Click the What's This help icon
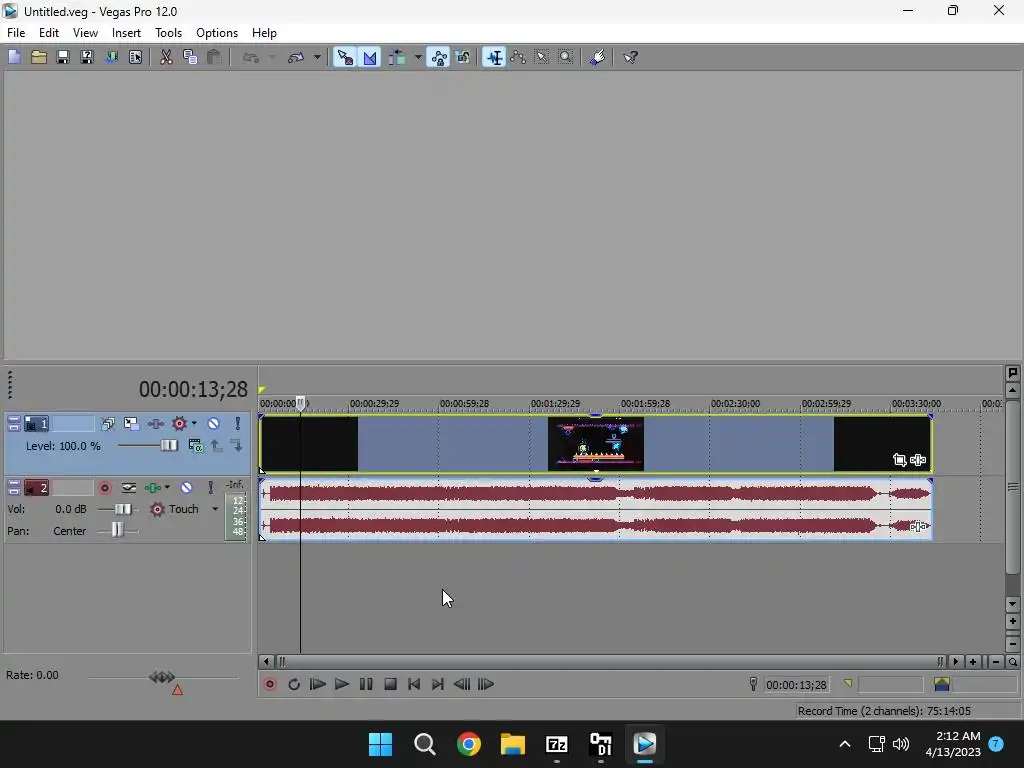 point(630,57)
